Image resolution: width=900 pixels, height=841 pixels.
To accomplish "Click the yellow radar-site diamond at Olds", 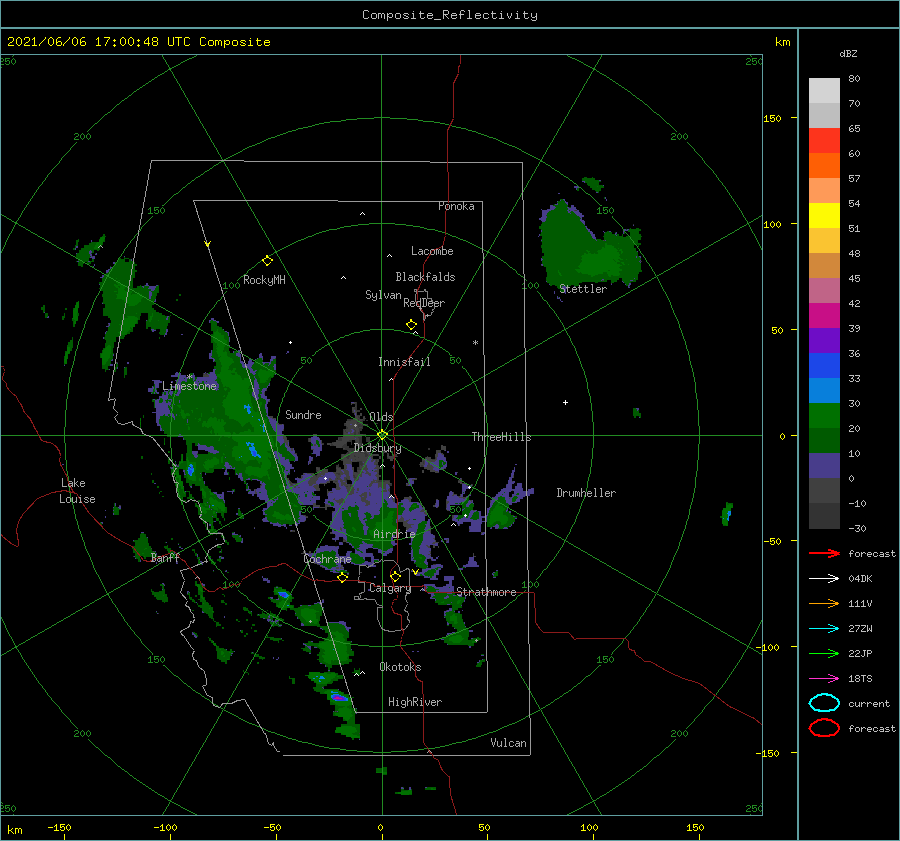I will [x=382, y=435].
